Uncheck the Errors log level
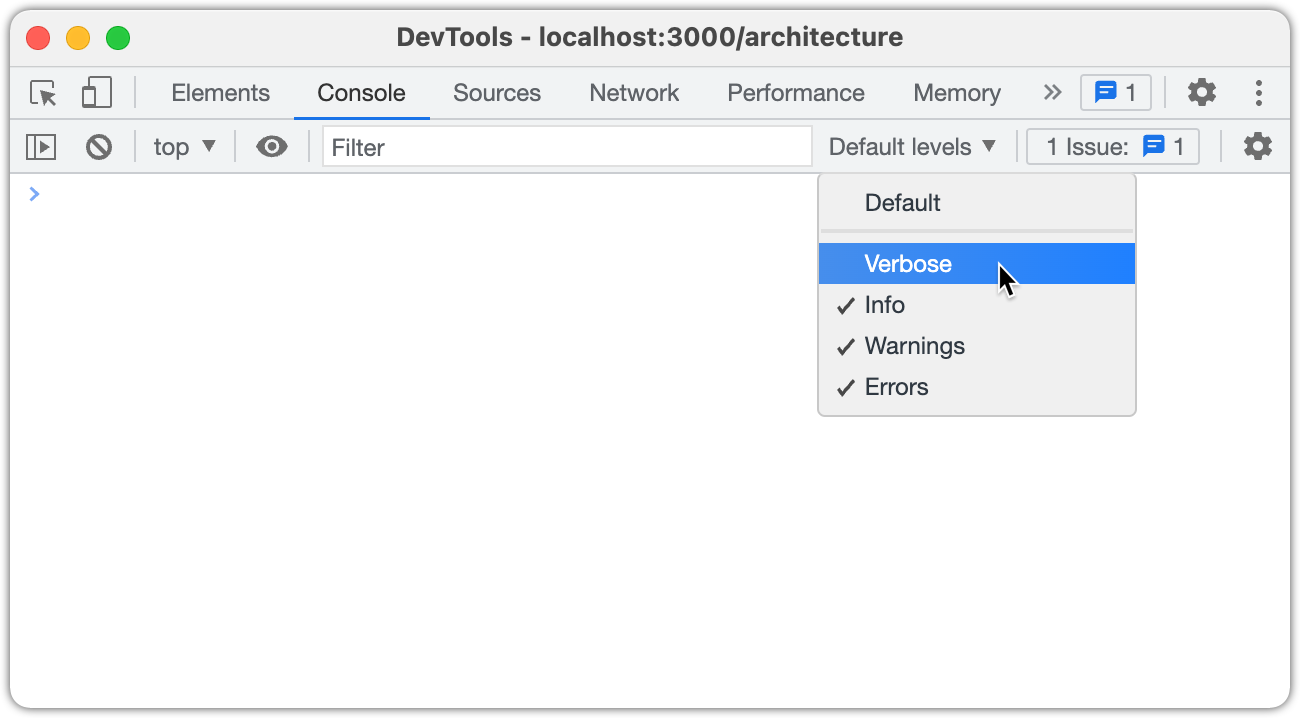The width and height of the screenshot is (1300, 718). click(896, 387)
